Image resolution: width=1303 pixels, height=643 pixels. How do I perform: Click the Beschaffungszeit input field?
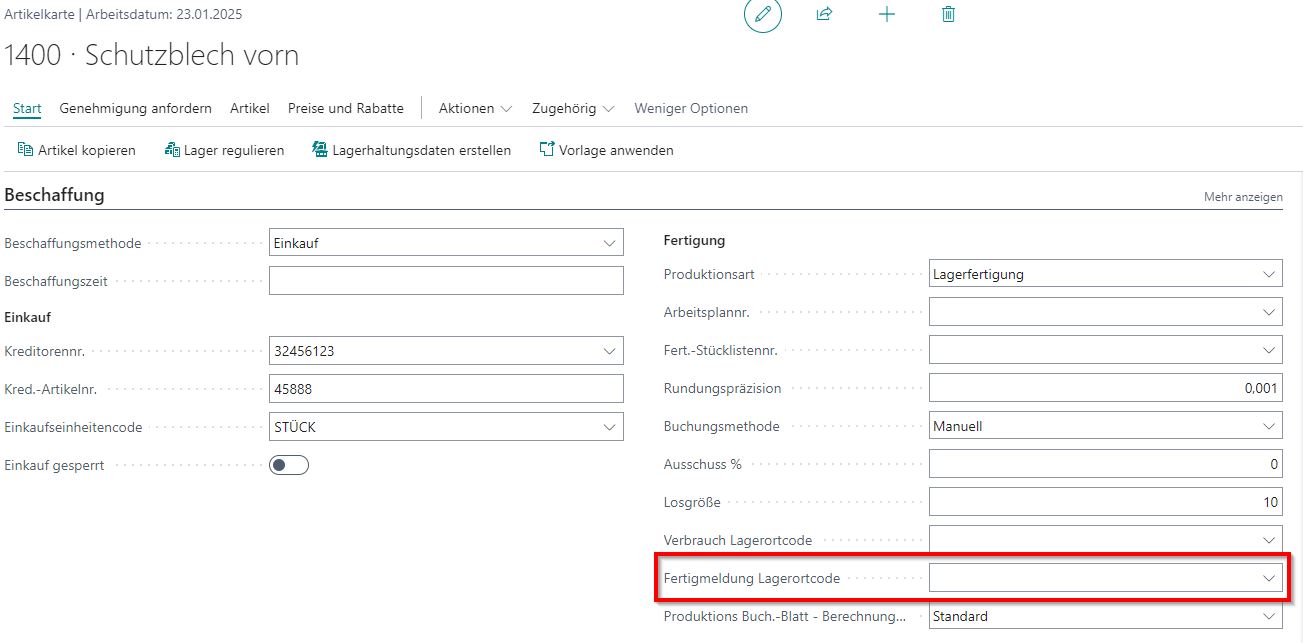pyautogui.click(x=446, y=281)
